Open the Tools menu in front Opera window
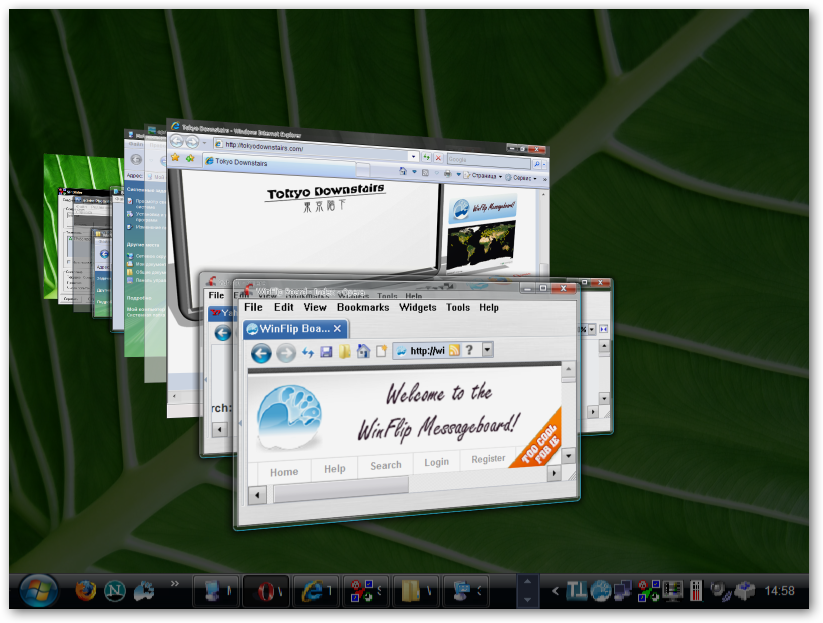 (458, 308)
